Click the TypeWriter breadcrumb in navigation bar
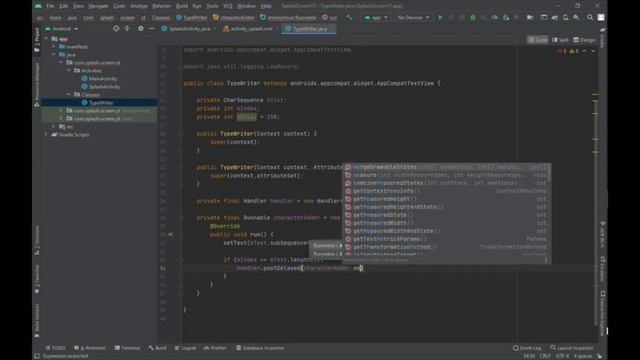 coord(192,18)
